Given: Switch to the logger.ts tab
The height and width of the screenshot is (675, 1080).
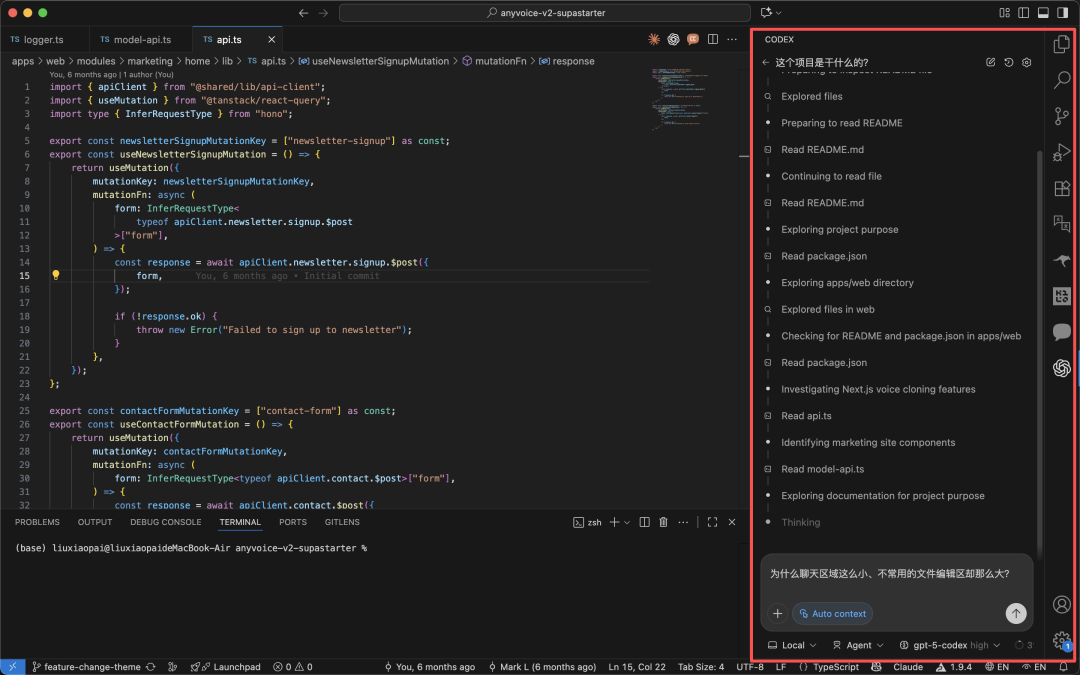Looking at the screenshot, I should [44, 39].
